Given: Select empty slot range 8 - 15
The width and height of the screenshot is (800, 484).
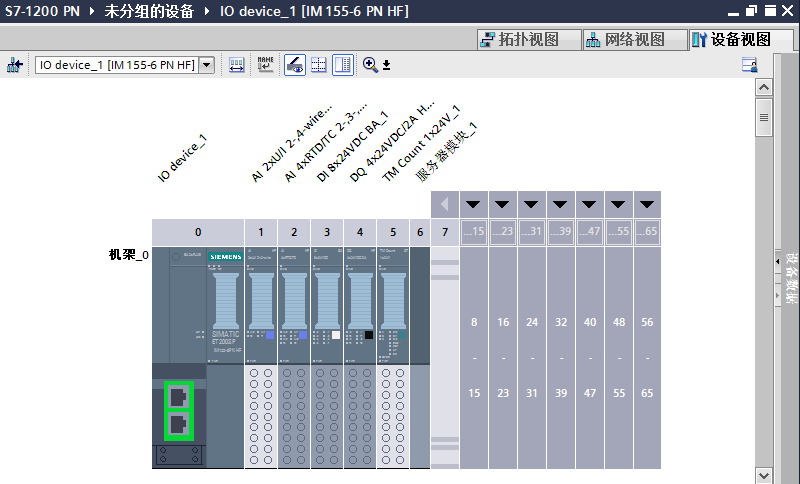Looking at the screenshot, I should tap(474, 357).
